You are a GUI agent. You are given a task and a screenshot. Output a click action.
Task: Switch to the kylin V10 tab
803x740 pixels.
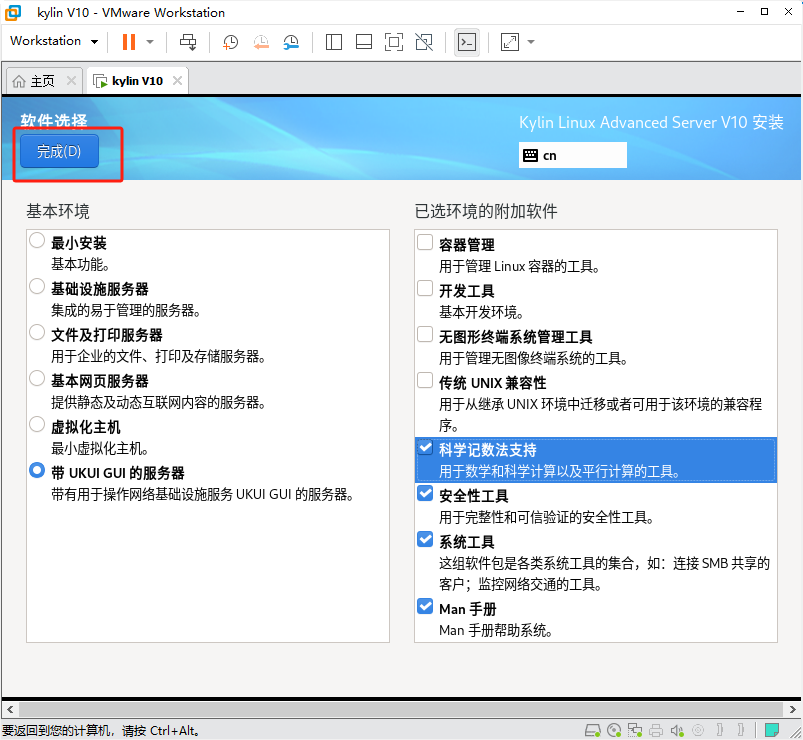coord(137,81)
